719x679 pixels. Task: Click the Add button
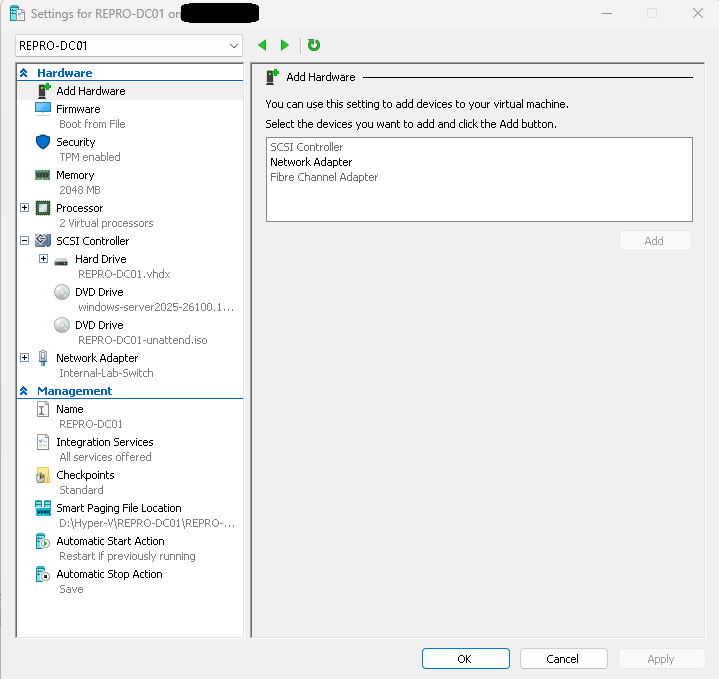[x=655, y=241]
